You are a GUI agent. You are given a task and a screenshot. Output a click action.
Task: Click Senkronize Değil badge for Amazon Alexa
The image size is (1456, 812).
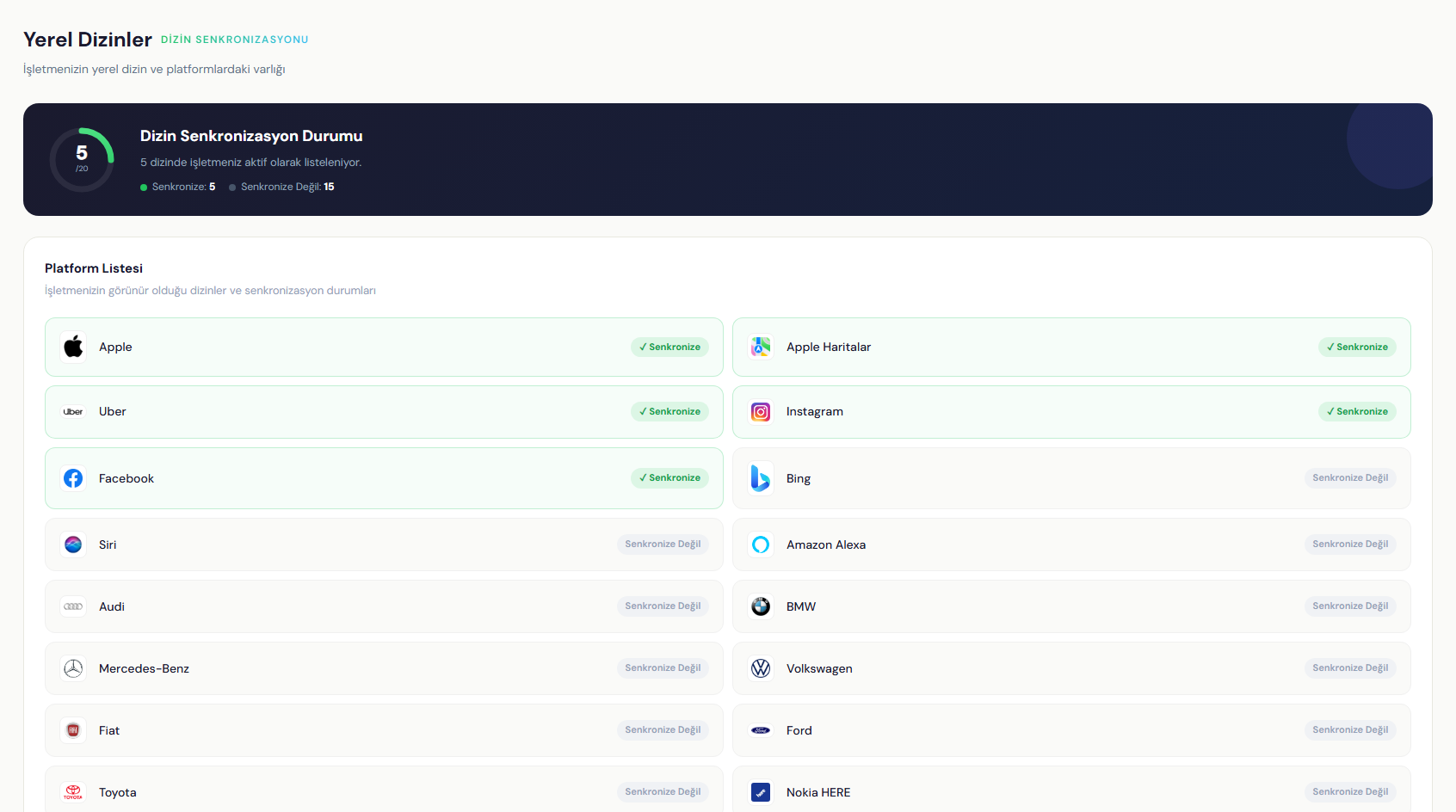(1350, 544)
